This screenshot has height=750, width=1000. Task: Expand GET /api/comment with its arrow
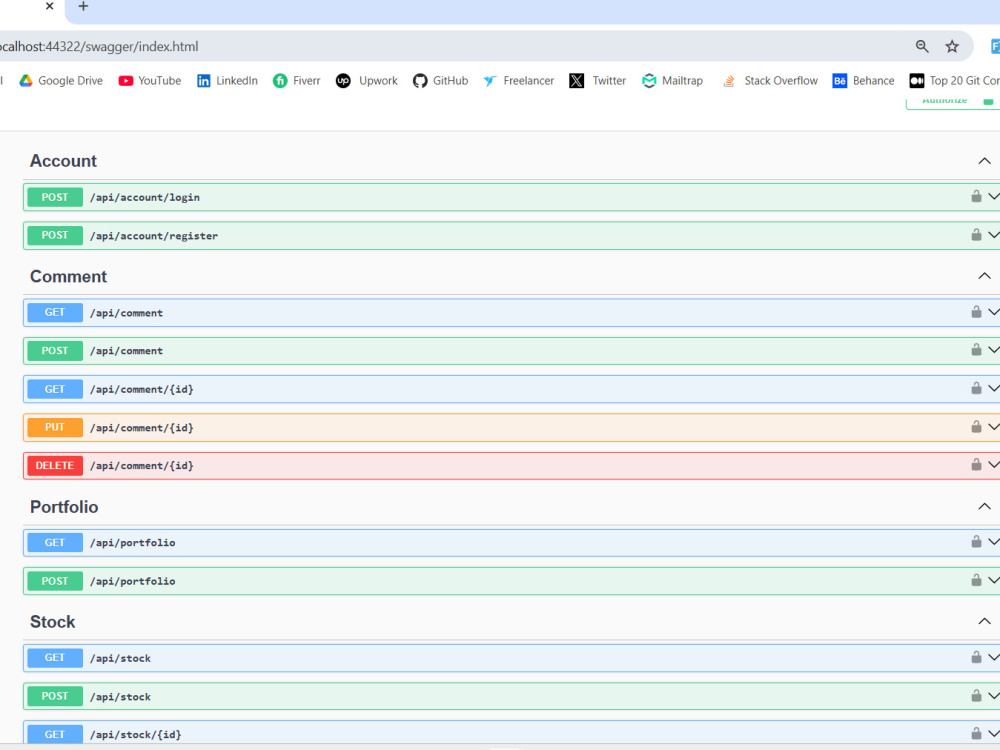tap(994, 312)
